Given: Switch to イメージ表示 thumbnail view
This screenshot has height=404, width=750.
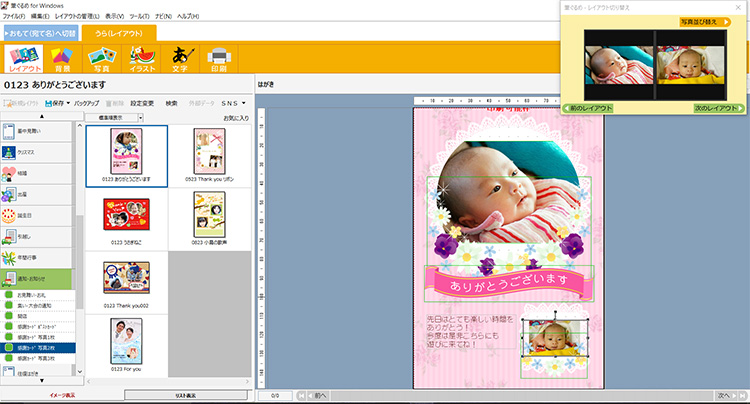Looking at the screenshot, I should point(38,396).
